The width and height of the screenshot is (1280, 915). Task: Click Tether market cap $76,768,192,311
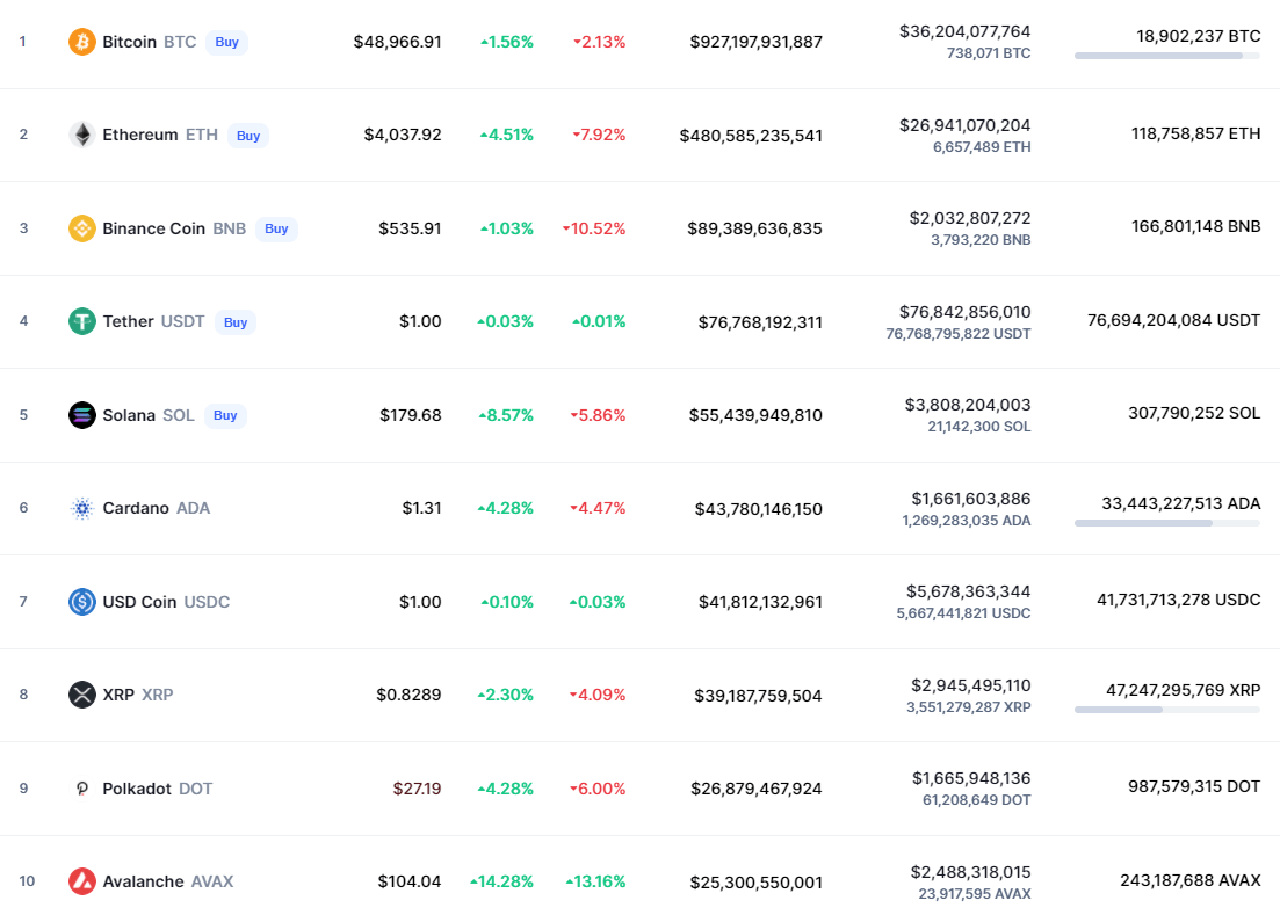point(761,322)
